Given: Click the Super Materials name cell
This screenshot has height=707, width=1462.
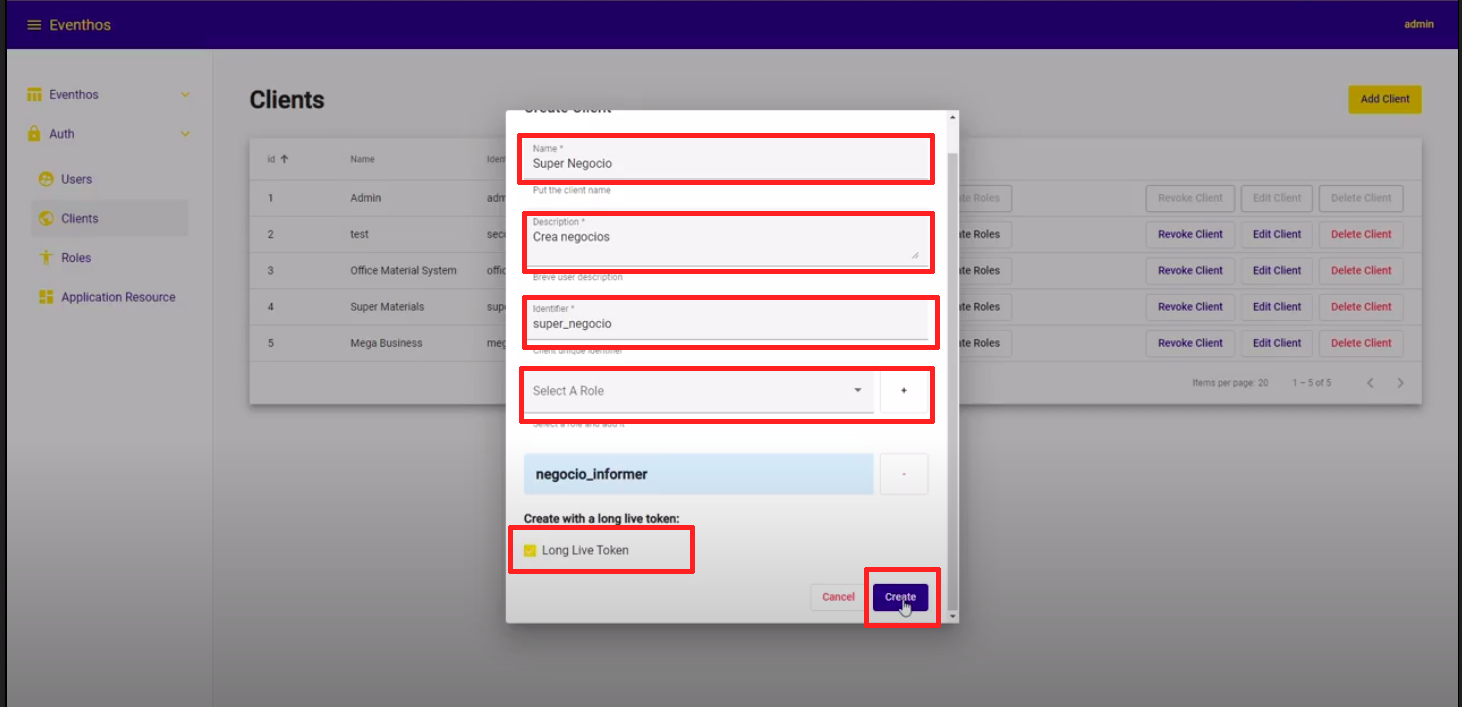Looking at the screenshot, I should point(387,307).
